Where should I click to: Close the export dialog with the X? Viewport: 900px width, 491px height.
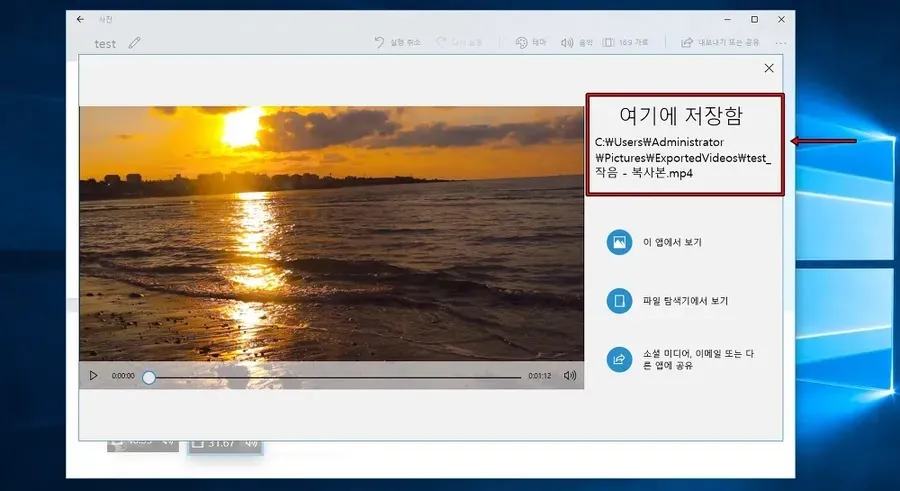tap(769, 68)
